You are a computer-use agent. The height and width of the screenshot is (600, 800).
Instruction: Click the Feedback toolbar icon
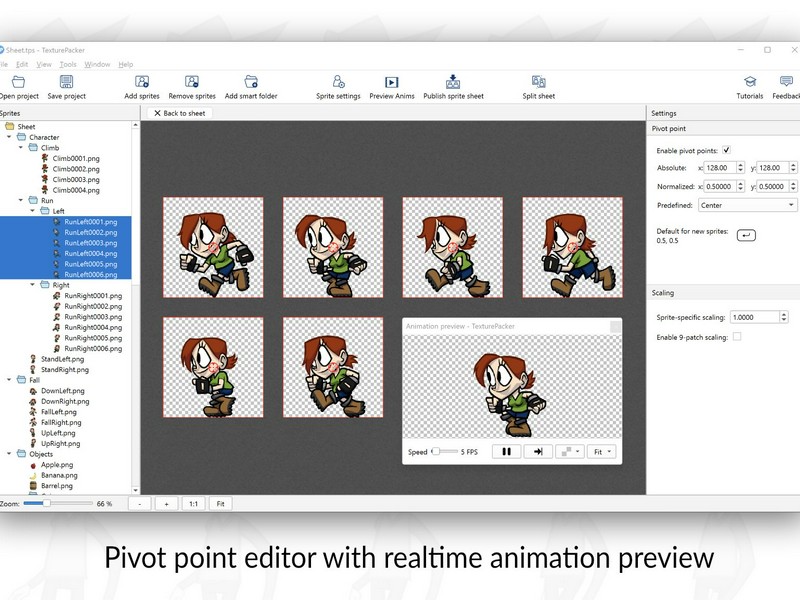(x=786, y=82)
